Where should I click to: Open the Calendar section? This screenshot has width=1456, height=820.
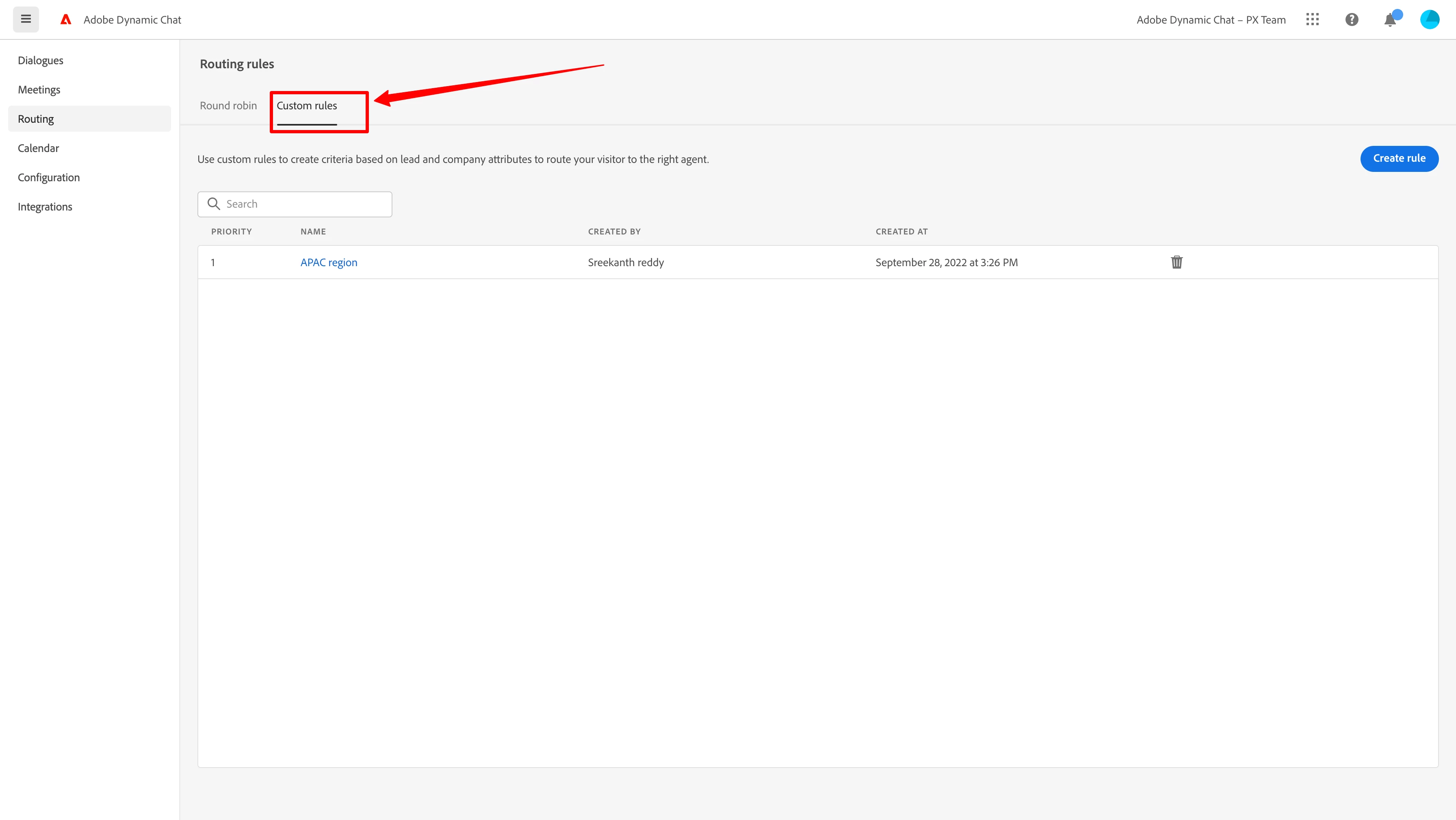[39, 148]
